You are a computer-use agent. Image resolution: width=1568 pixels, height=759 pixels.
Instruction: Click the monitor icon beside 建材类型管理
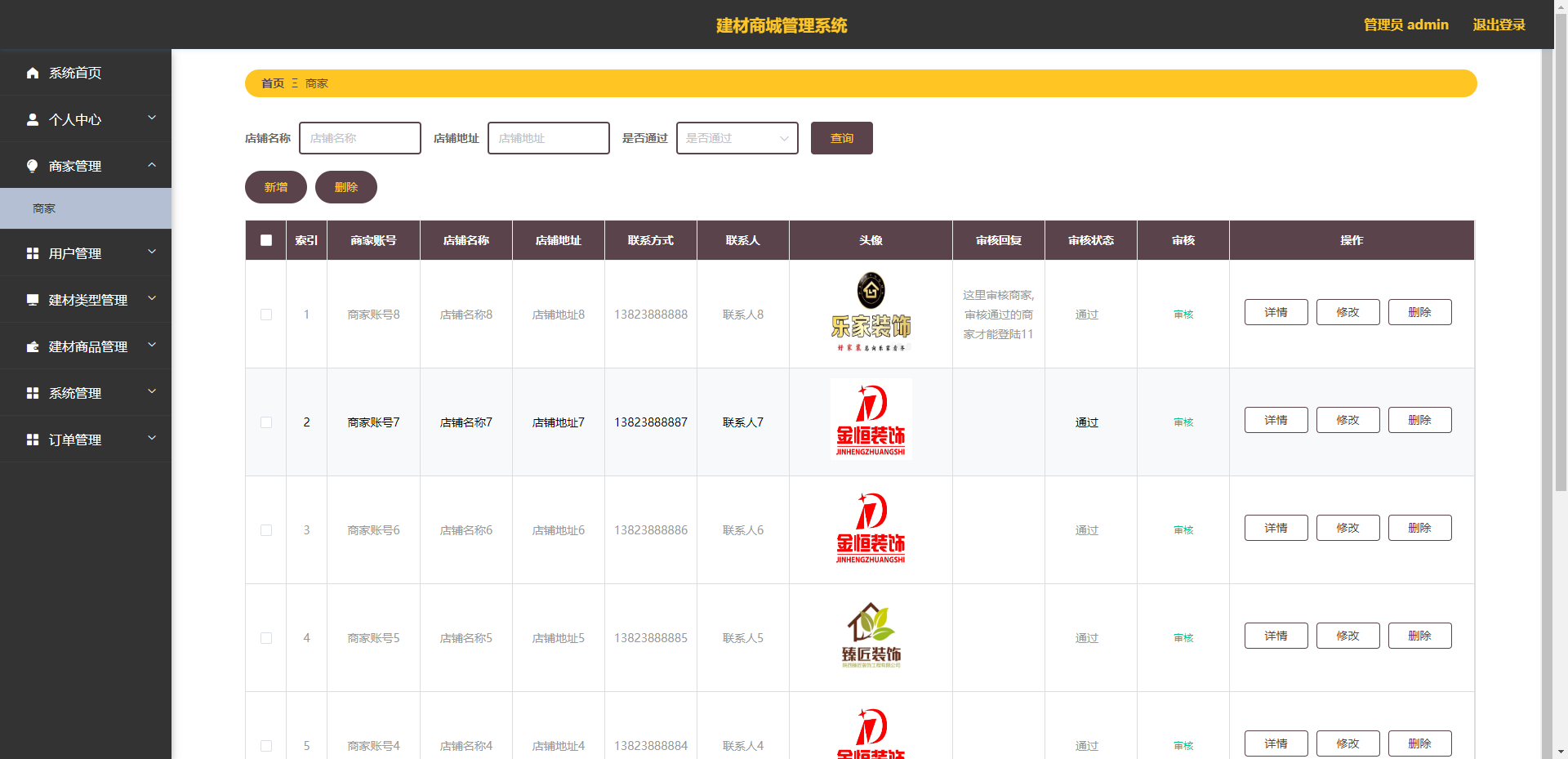click(x=33, y=300)
